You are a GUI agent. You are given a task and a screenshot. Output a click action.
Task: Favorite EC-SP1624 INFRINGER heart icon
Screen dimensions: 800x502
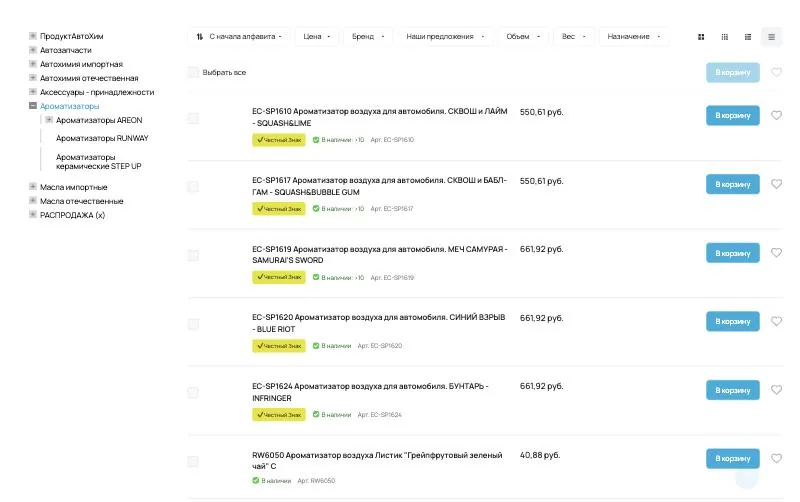coord(776,390)
